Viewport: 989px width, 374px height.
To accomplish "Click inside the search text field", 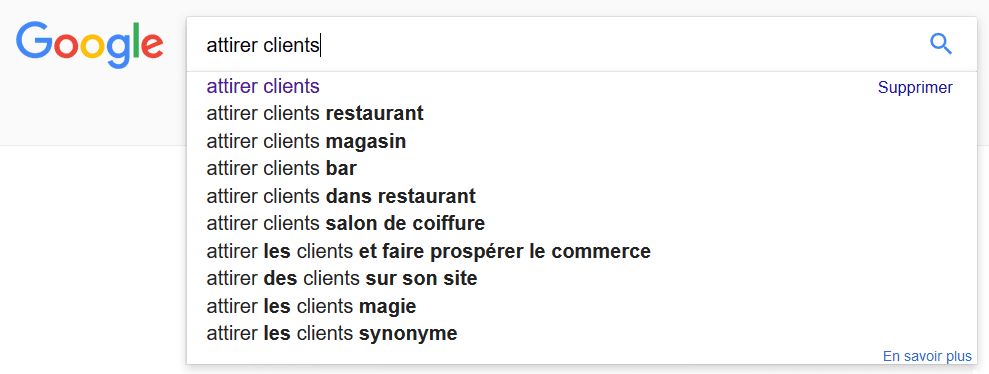I will click(555, 45).
